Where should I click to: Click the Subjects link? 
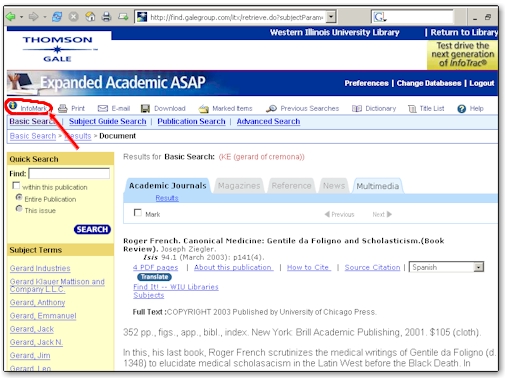pyautogui.click(x=149, y=295)
